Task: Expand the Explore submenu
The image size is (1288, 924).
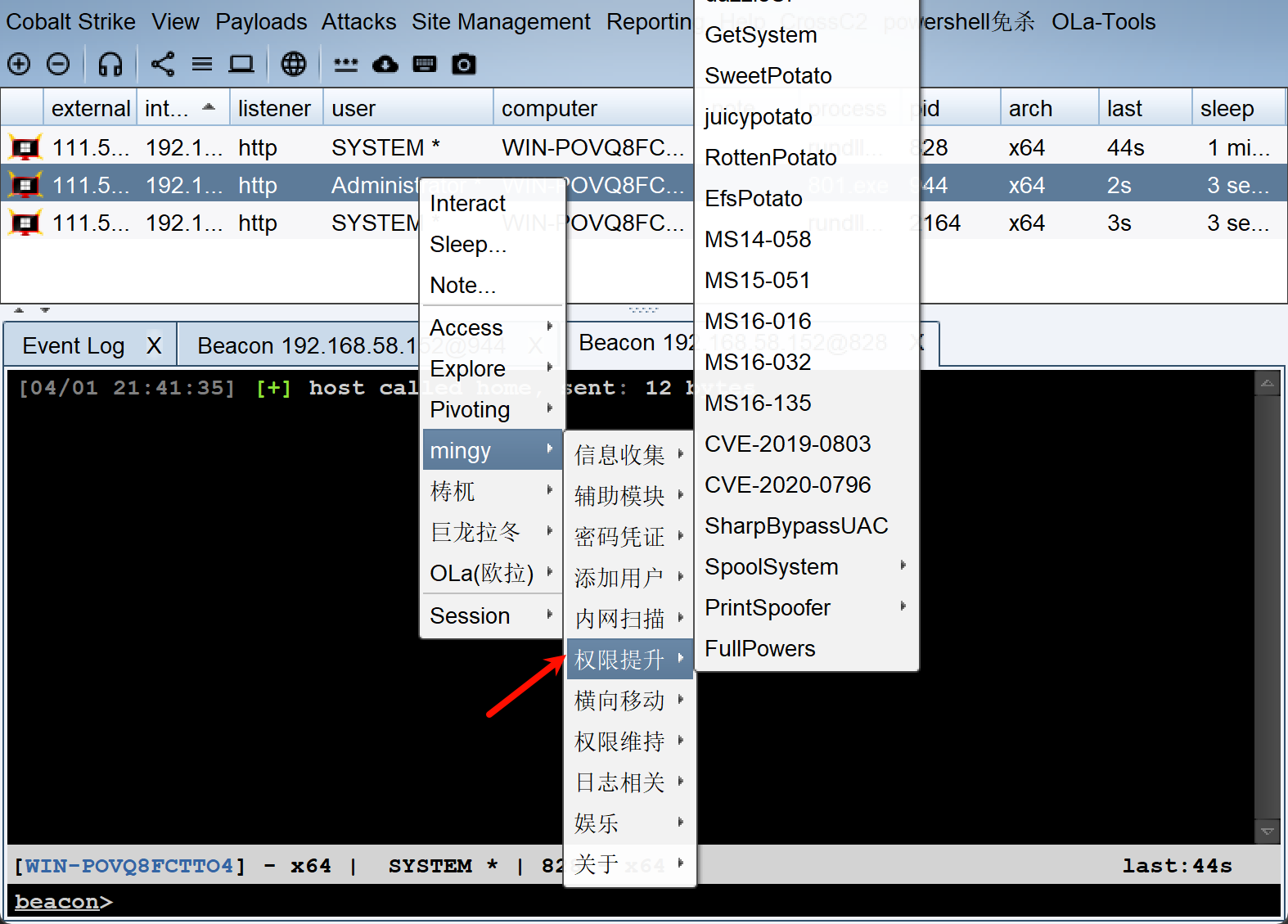Action: [492, 368]
